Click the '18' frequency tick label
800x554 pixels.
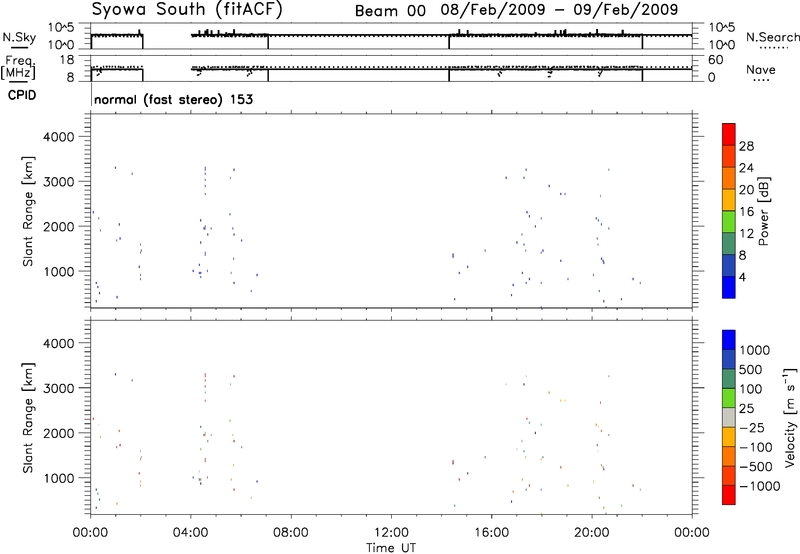(67, 60)
